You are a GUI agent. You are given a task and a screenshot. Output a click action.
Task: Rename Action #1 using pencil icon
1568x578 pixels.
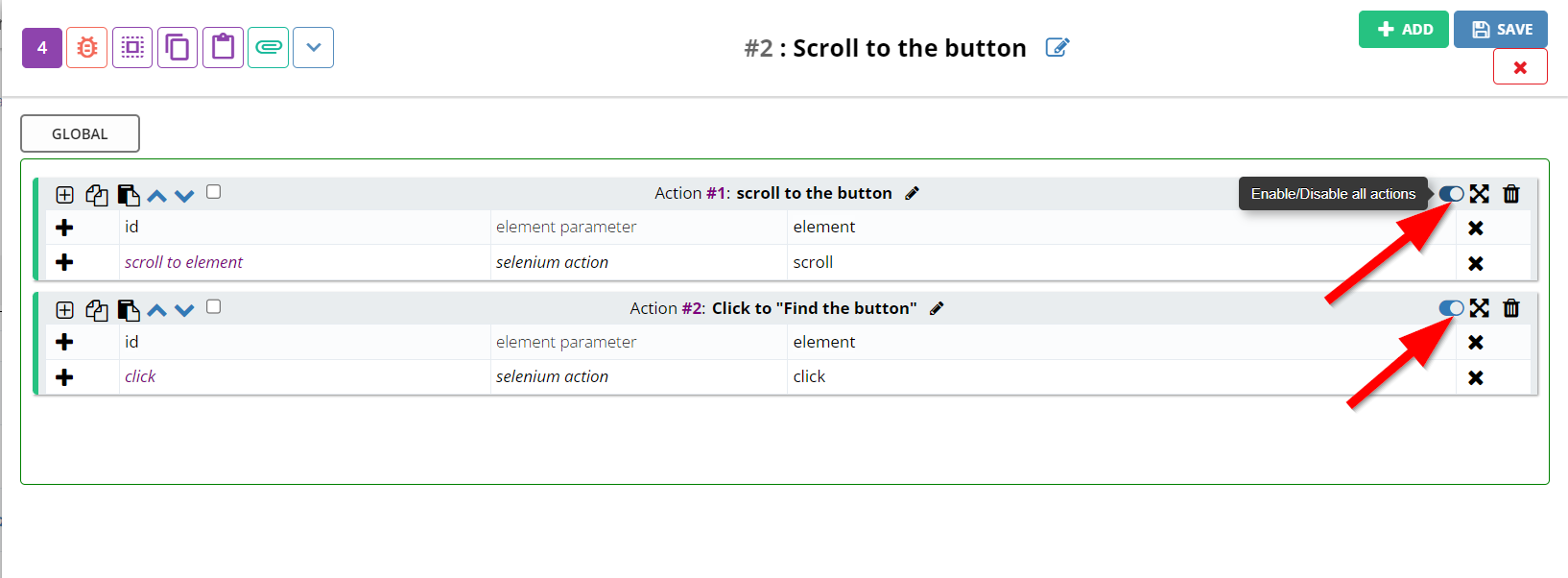[x=913, y=193]
